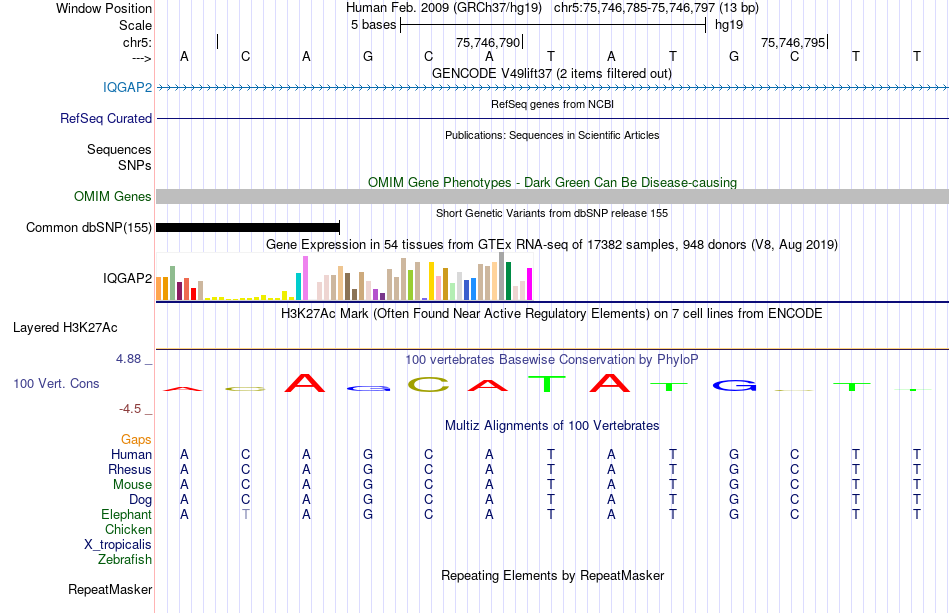The height and width of the screenshot is (613, 950).
Task: Click the 75,746,790 coordinate marker
Action: pyautogui.click(x=488, y=42)
